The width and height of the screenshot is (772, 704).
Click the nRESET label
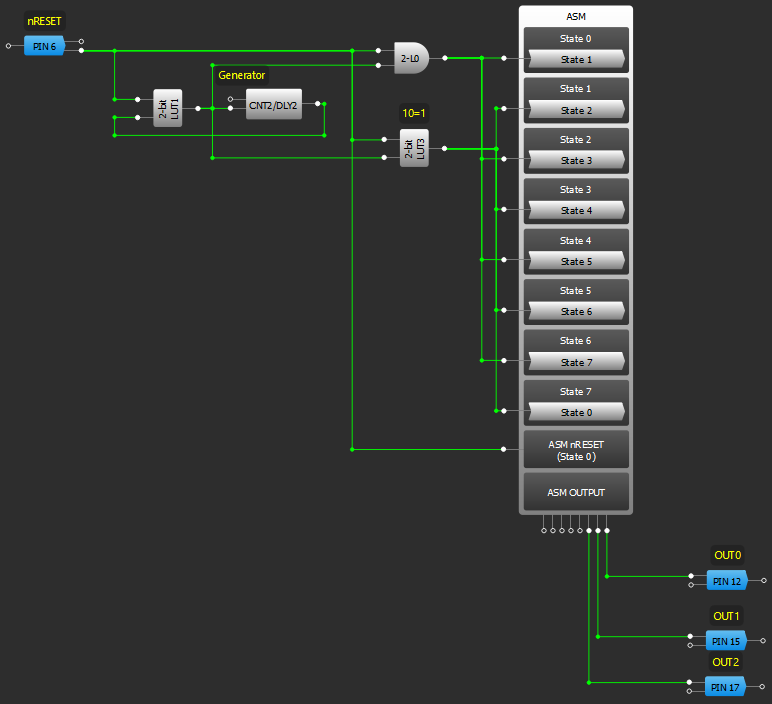pyautogui.click(x=44, y=21)
